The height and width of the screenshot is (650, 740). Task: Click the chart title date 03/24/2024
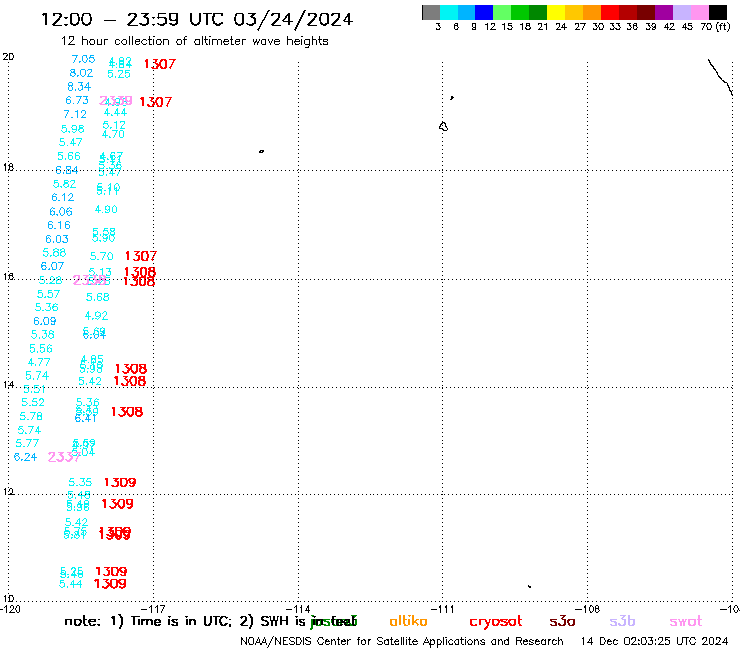tap(293, 20)
